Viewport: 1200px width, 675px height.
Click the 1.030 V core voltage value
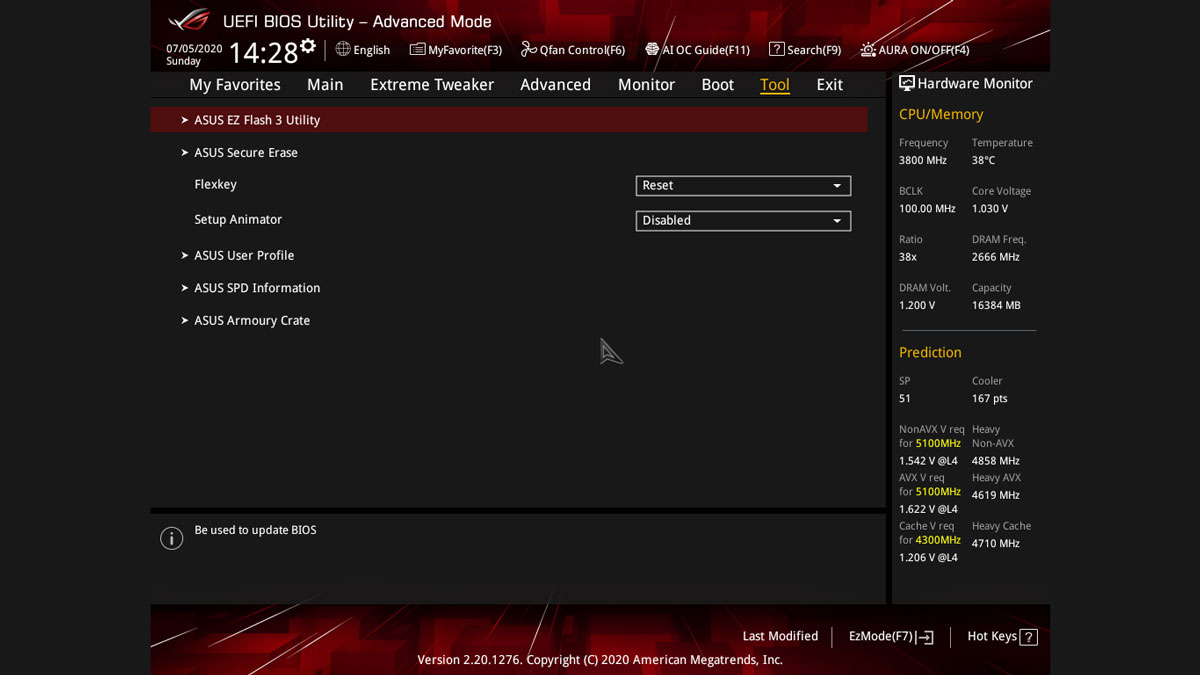click(990, 209)
